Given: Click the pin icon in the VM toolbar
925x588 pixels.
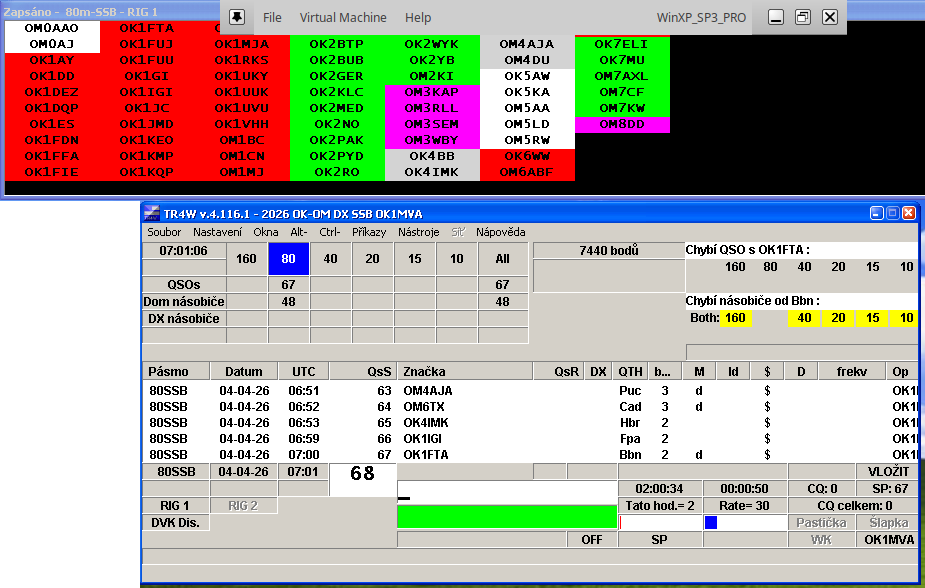Looking at the screenshot, I should (236, 17).
